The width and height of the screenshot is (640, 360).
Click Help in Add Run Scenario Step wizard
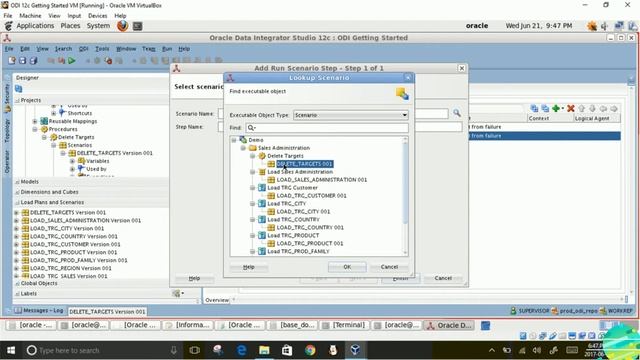click(194, 278)
